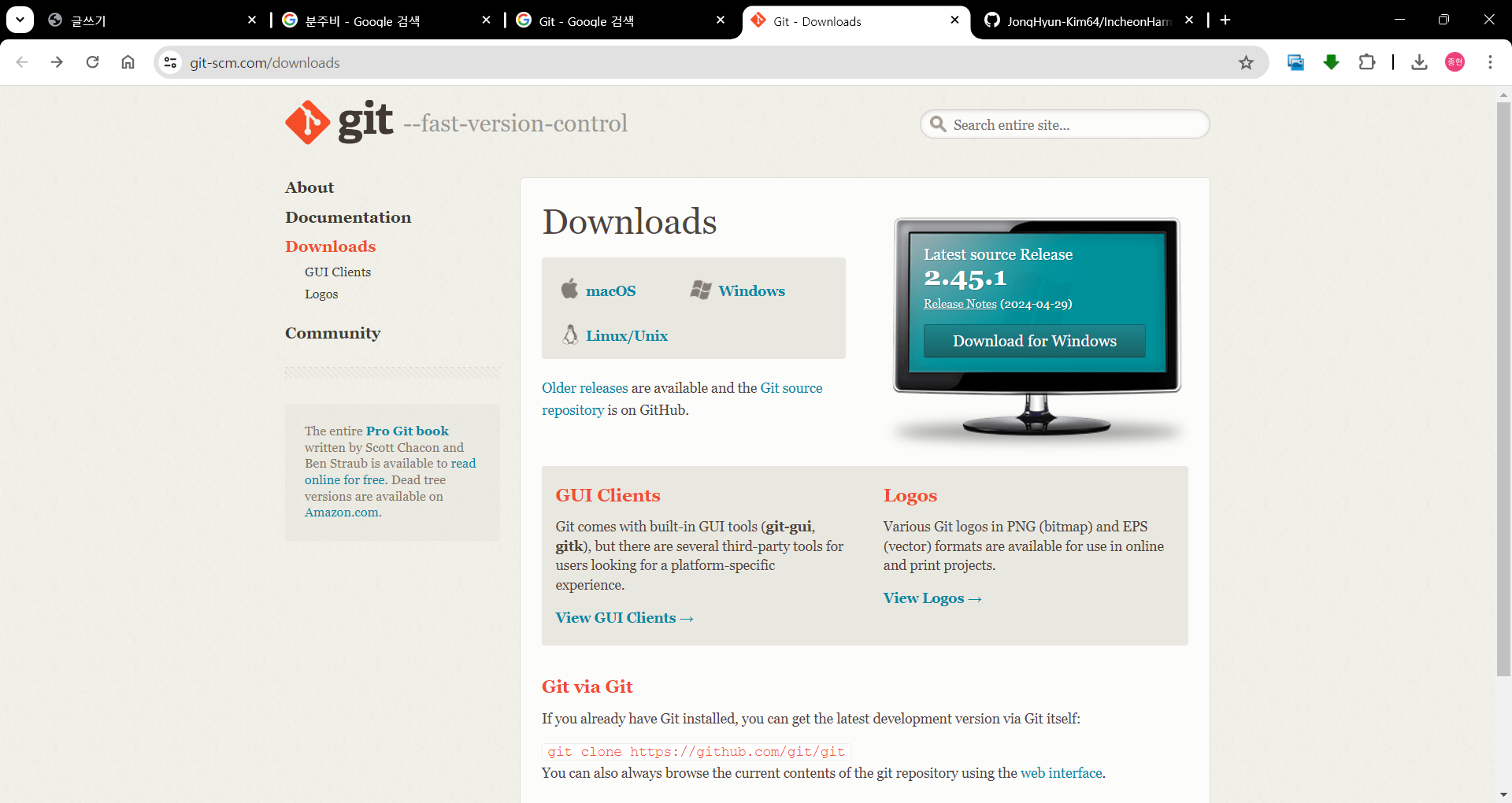This screenshot has width=1512, height=803.
Task: Open the browser home page
Action: (128, 62)
